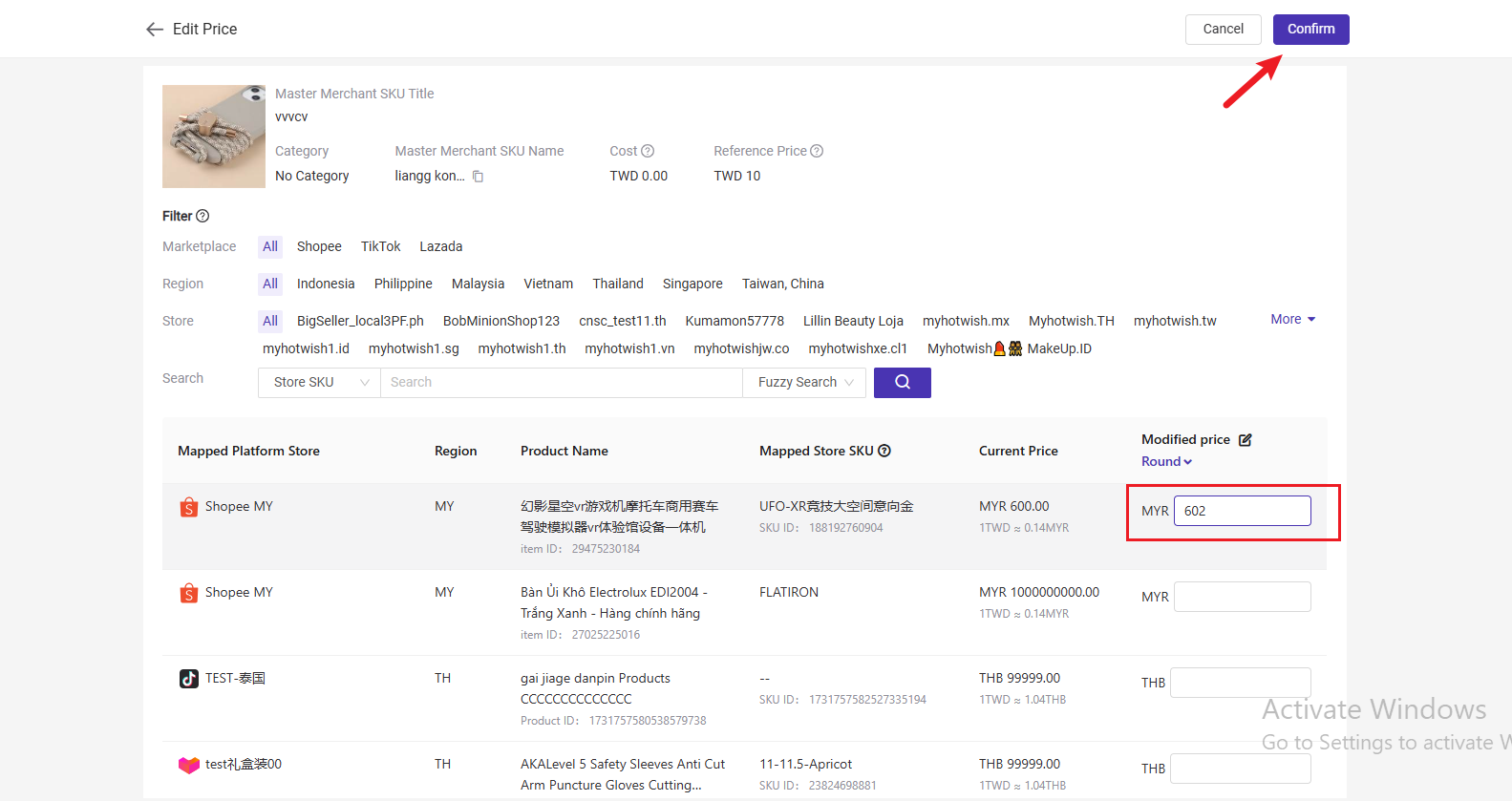
Task: Click the FLATIRON store SKU cell
Action: point(789,593)
